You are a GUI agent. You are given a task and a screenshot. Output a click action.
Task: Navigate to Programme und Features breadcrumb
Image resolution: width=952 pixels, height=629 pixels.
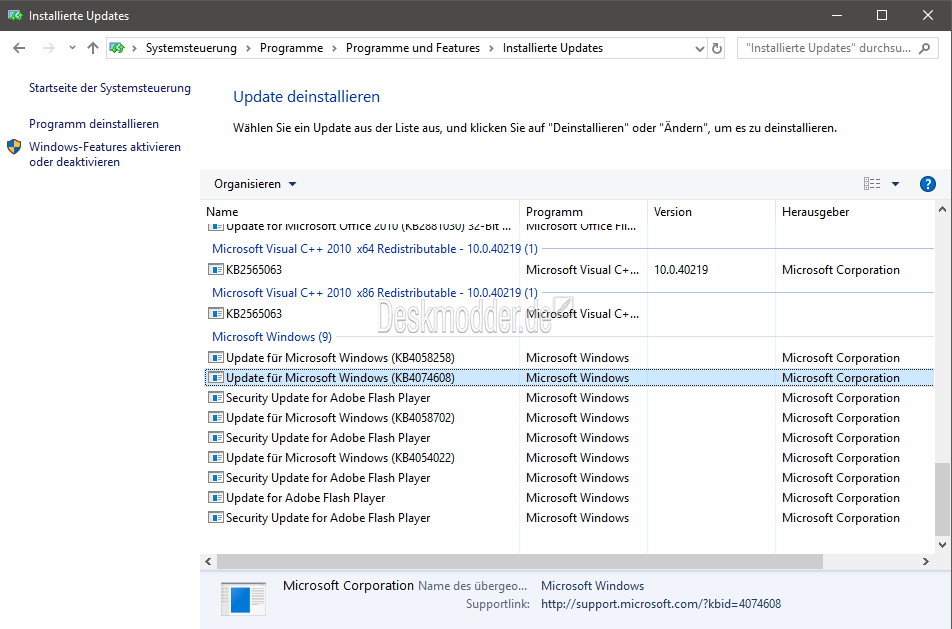tap(413, 48)
